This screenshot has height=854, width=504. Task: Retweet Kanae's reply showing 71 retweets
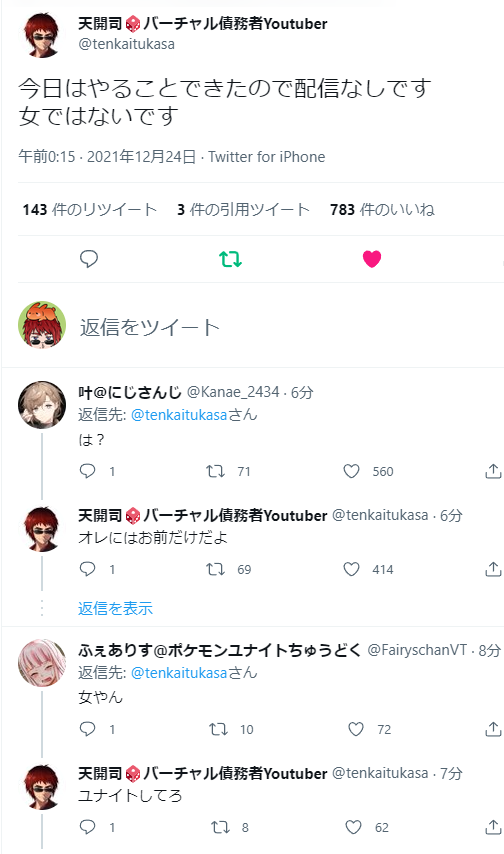coord(215,471)
